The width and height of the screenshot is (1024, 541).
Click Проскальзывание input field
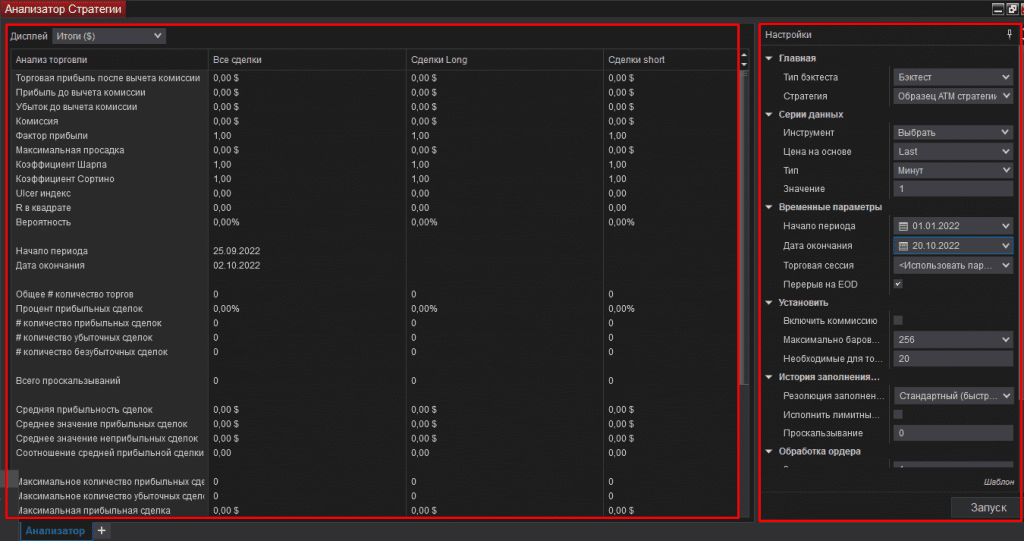953,433
